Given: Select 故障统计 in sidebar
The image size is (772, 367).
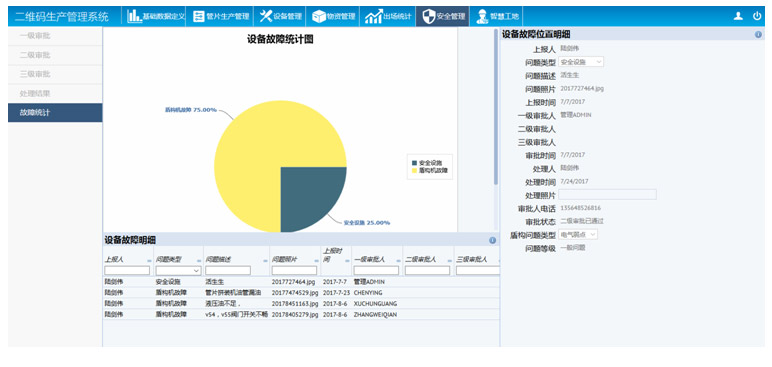Looking at the screenshot, I should (55, 113).
